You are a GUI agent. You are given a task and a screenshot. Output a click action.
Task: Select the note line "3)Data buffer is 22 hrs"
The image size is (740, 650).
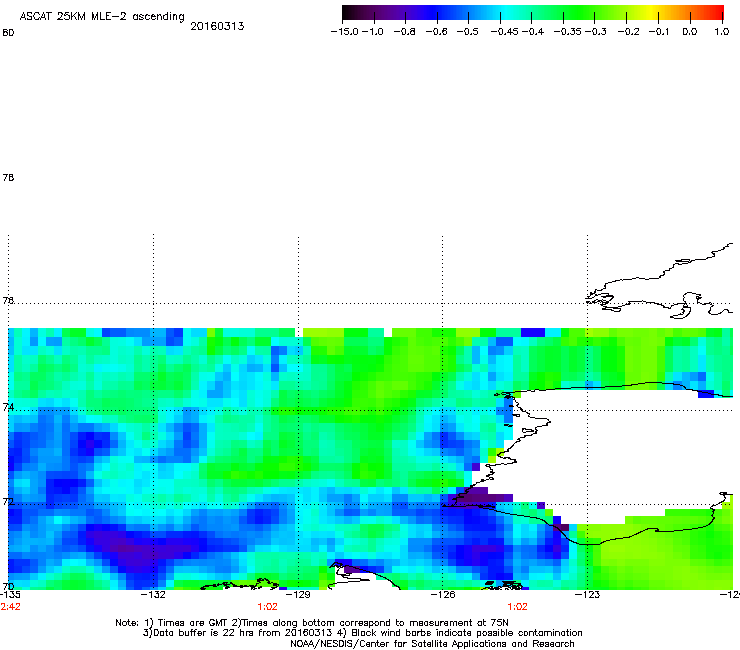pos(362,633)
